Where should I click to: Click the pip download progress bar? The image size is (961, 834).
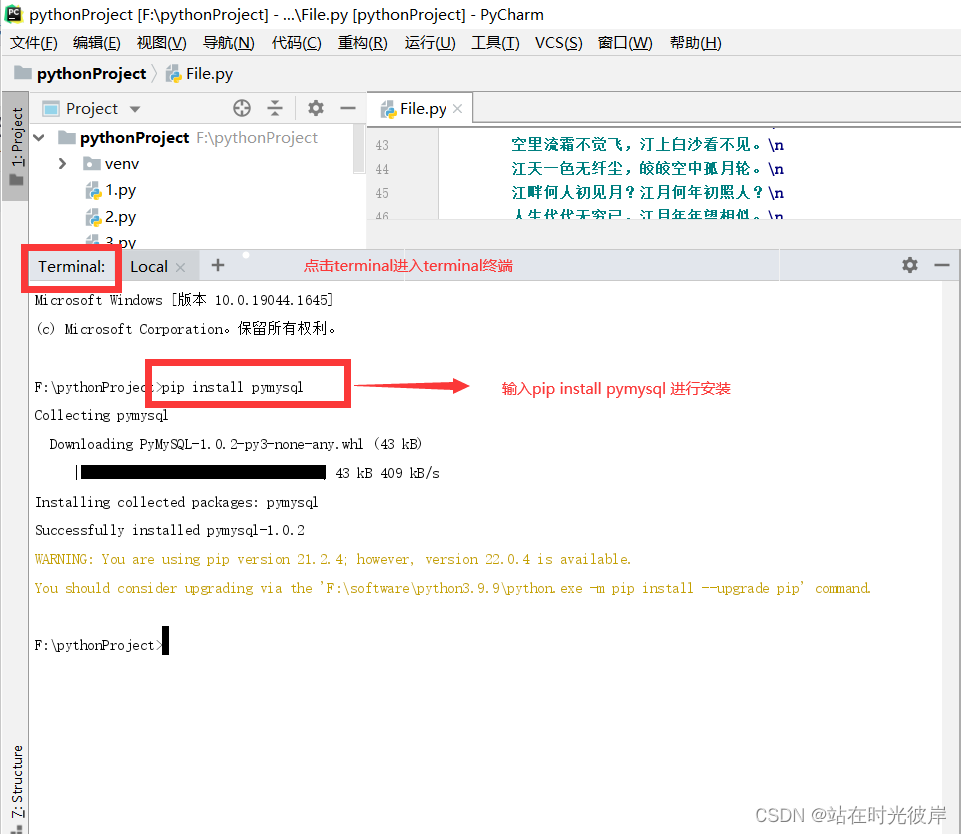tap(203, 472)
